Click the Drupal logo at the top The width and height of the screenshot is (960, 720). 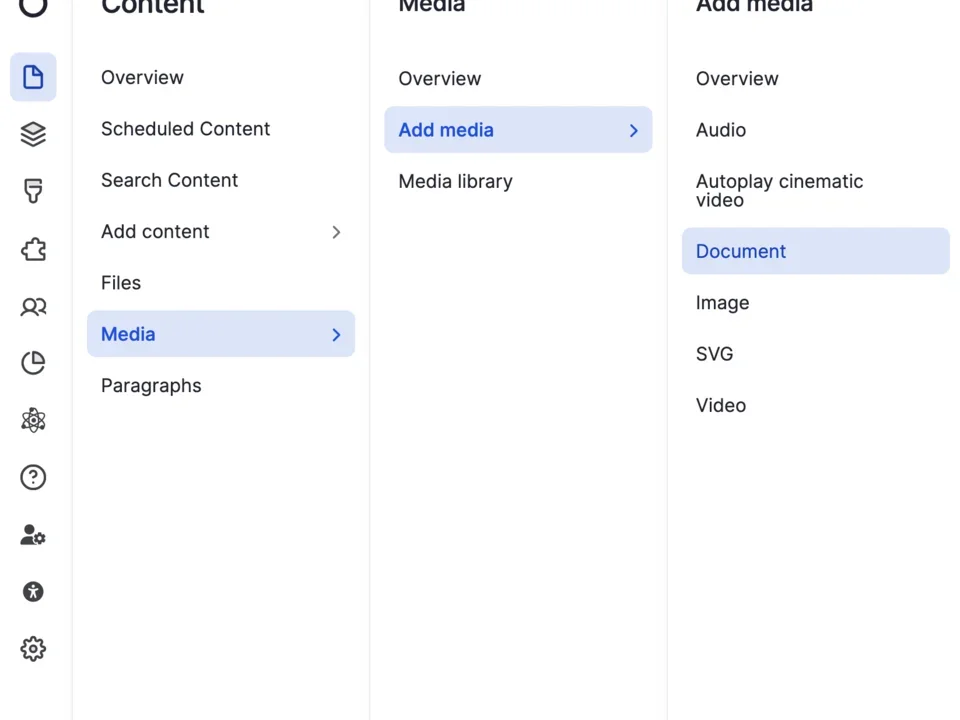tap(33, 8)
